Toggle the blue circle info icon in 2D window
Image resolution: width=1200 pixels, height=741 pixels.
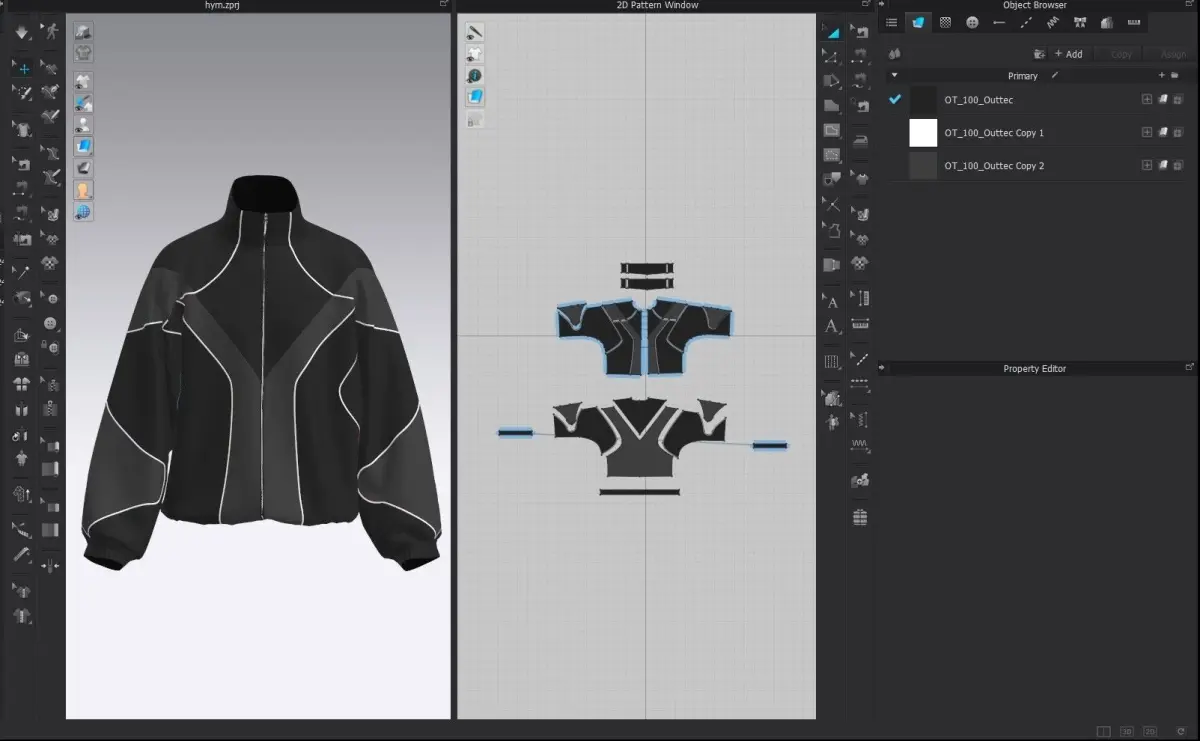475,76
